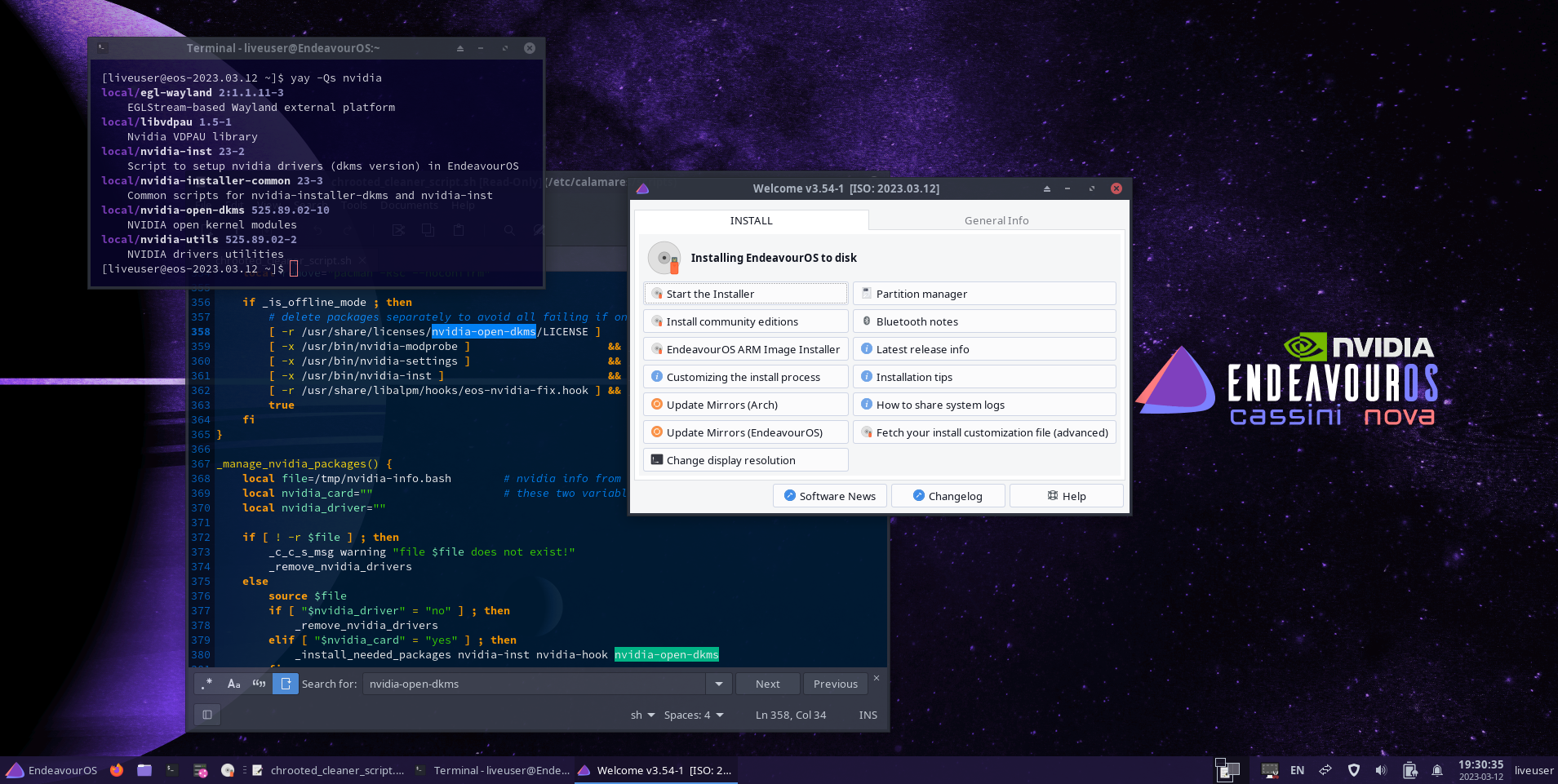Click the installer disk icon beside Installing EndeavourOS
The width and height of the screenshot is (1558, 784).
click(x=664, y=258)
